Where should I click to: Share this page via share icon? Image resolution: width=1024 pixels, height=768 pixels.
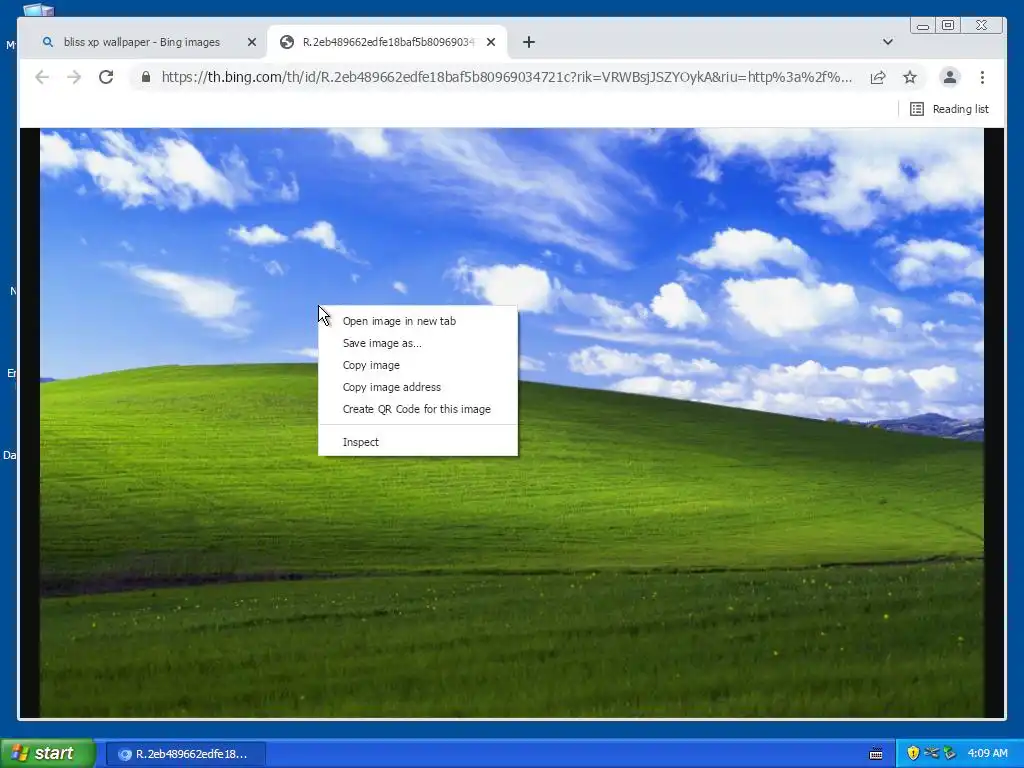click(x=878, y=77)
